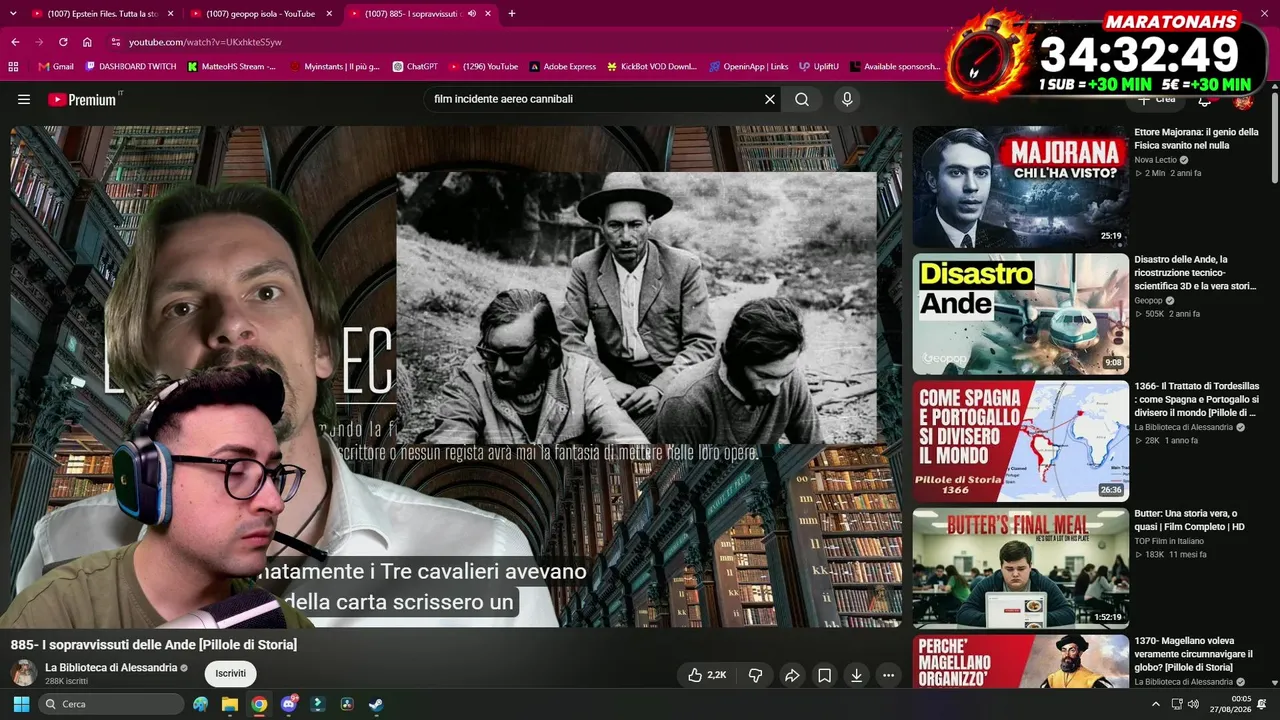The width and height of the screenshot is (1280, 720).
Task: Open a new browser tab
Action: click(512, 14)
